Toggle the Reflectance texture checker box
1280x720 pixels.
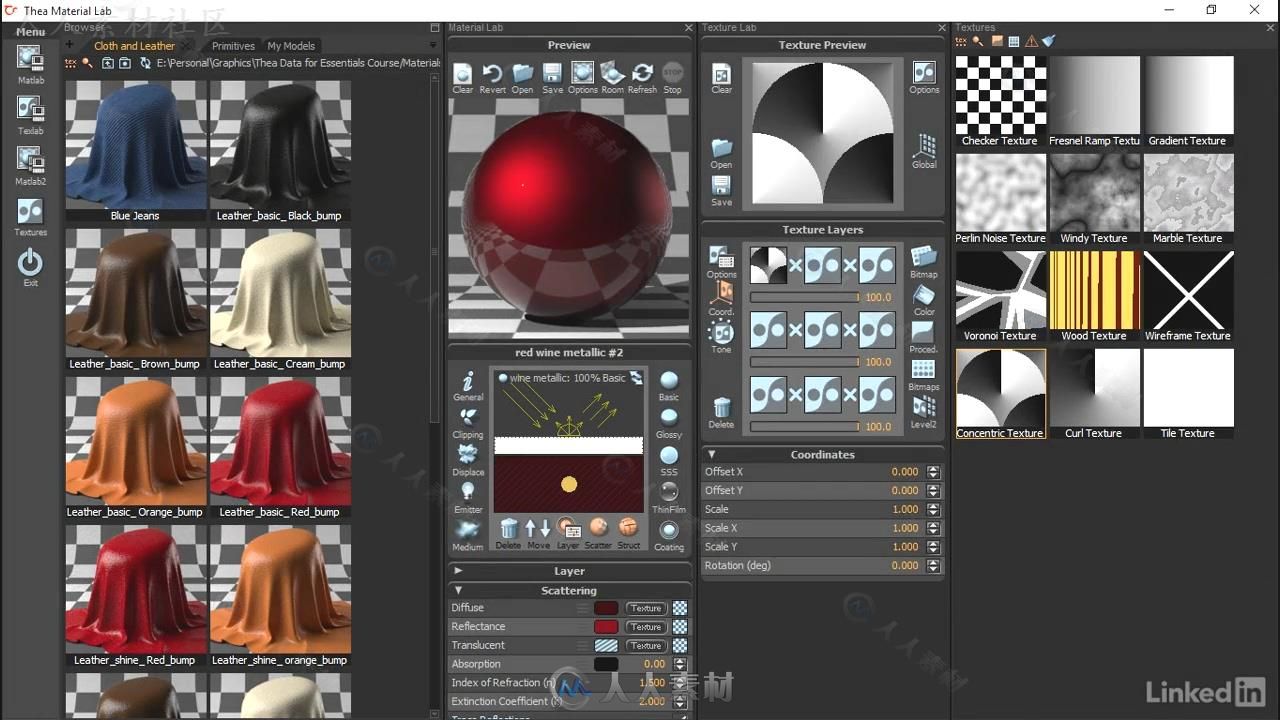tap(680, 627)
